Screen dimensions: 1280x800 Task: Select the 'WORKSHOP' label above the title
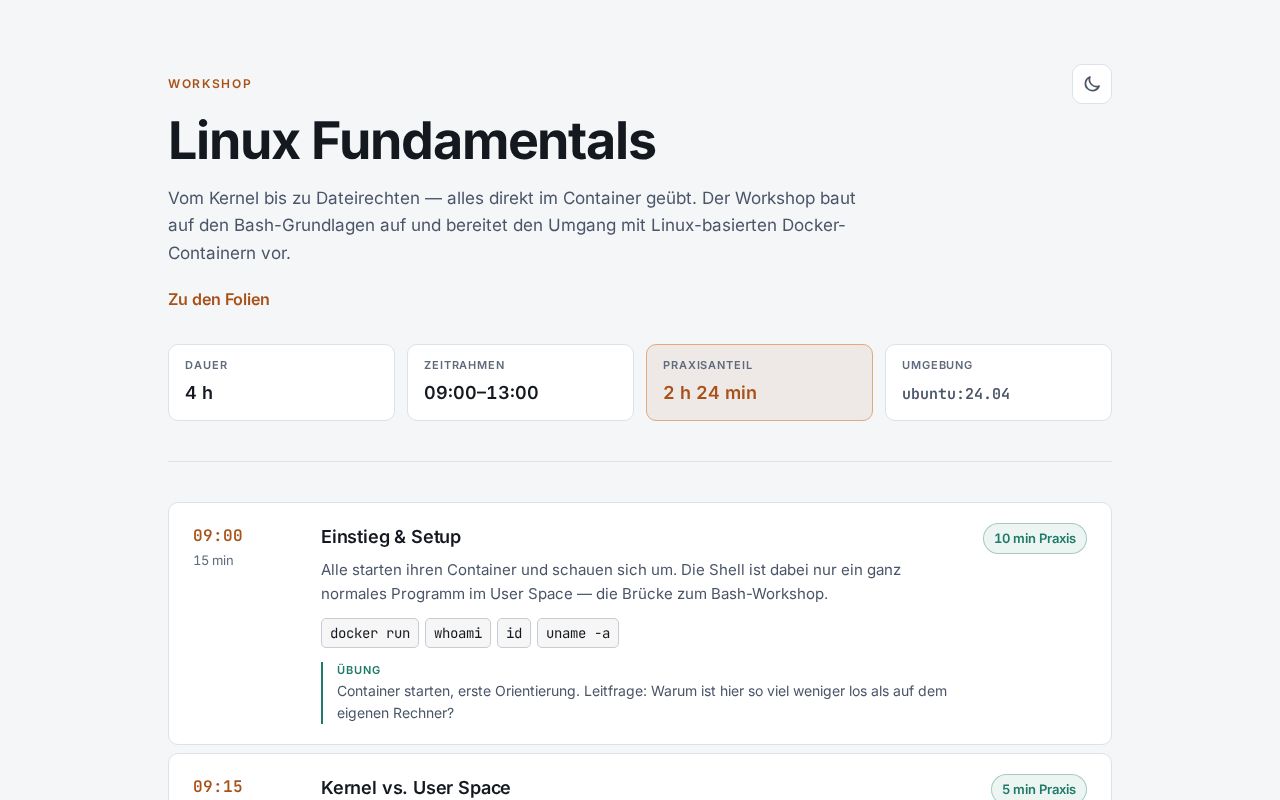[210, 84]
